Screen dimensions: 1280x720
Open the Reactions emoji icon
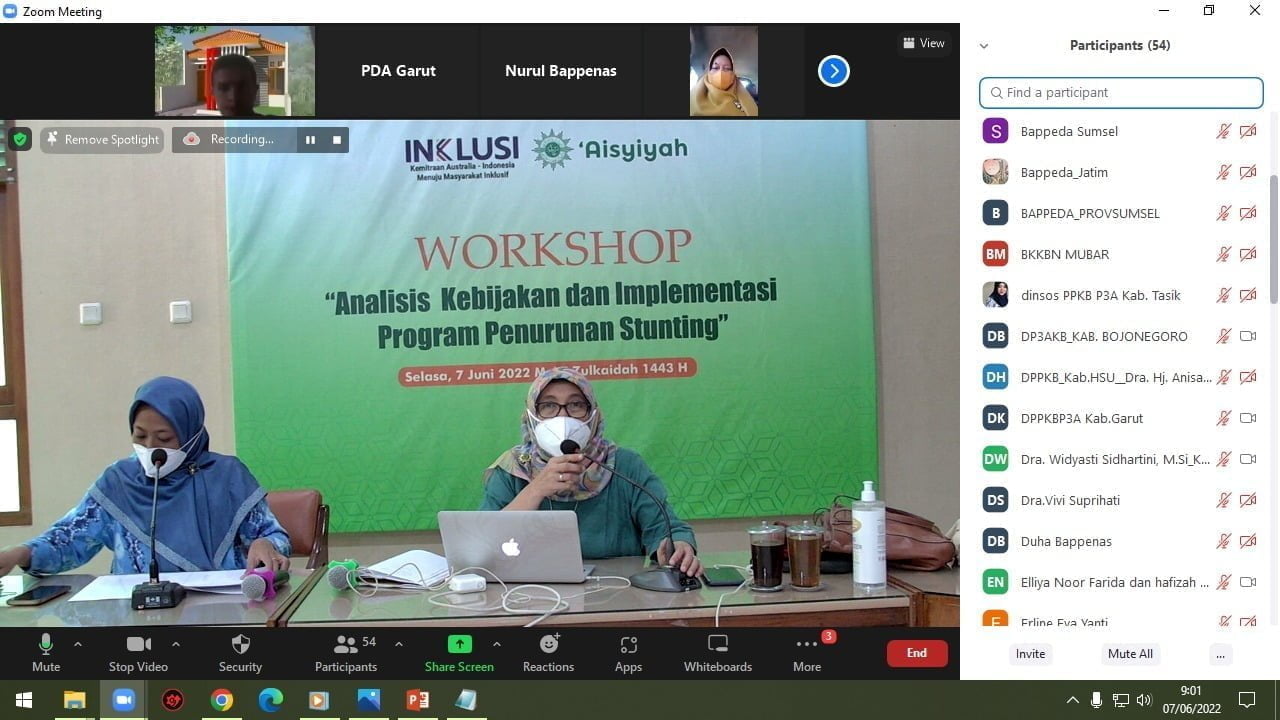548,645
